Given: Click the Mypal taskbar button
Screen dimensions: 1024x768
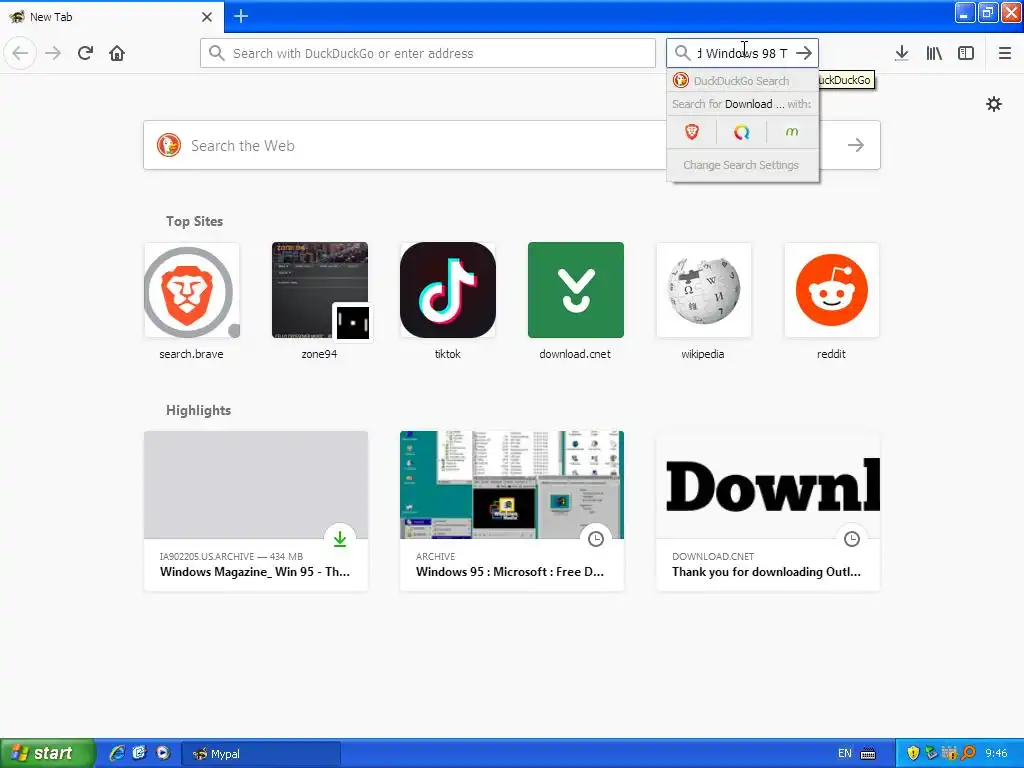Looking at the screenshot, I should pyautogui.click(x=261, y=754).
